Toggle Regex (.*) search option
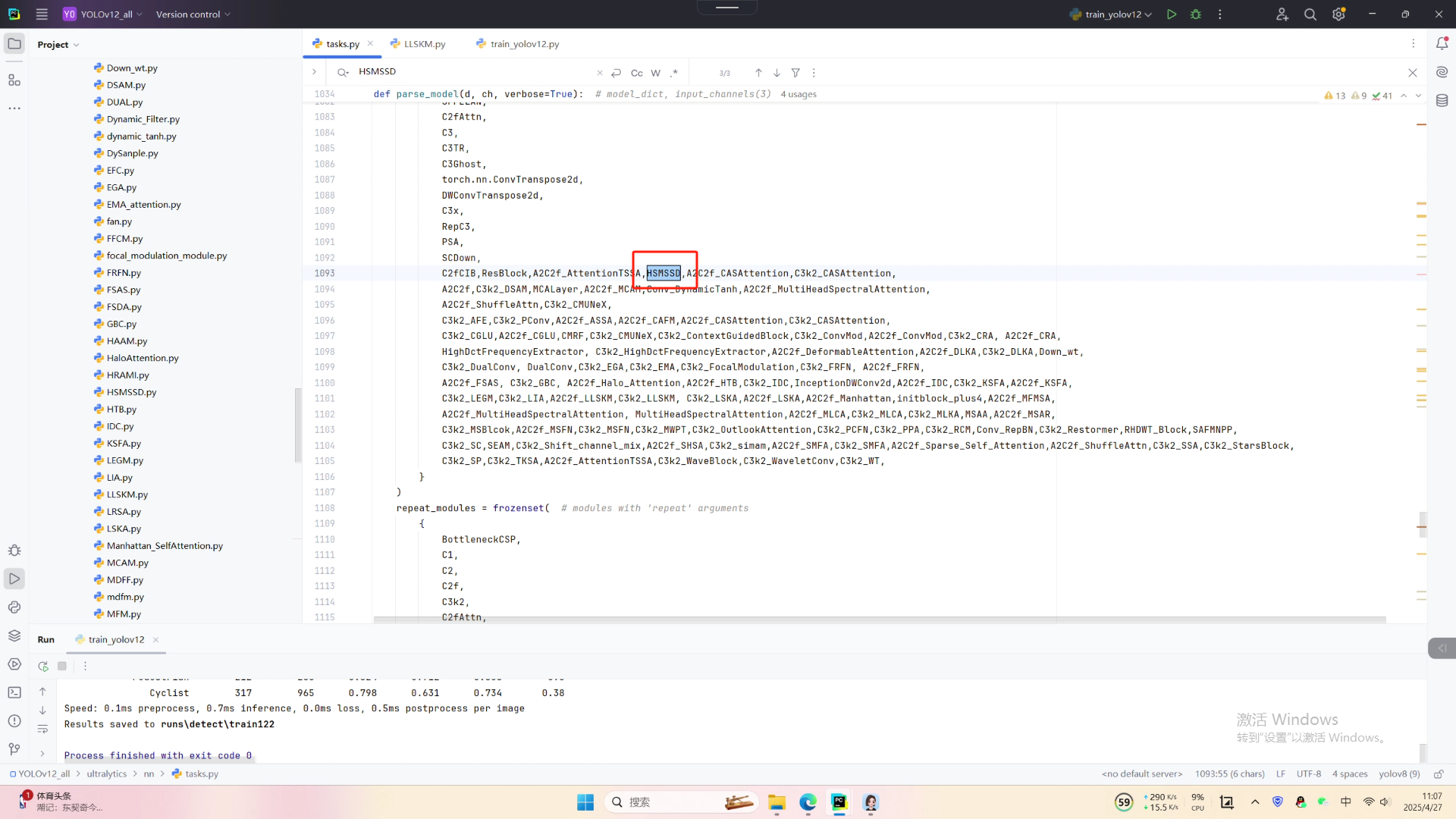This screenshot has height=819, width=1456. coord(674,73)
